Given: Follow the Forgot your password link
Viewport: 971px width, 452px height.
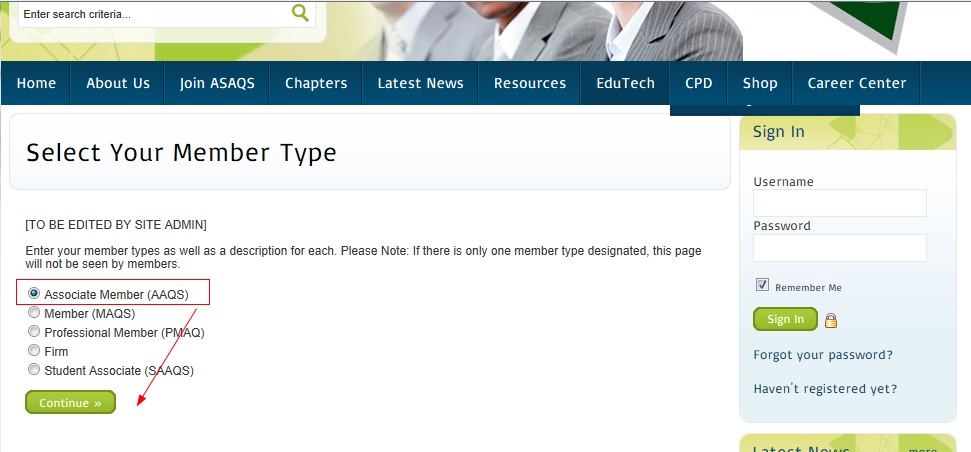Looking at the screenshot, I should click(x=823, y=355).
